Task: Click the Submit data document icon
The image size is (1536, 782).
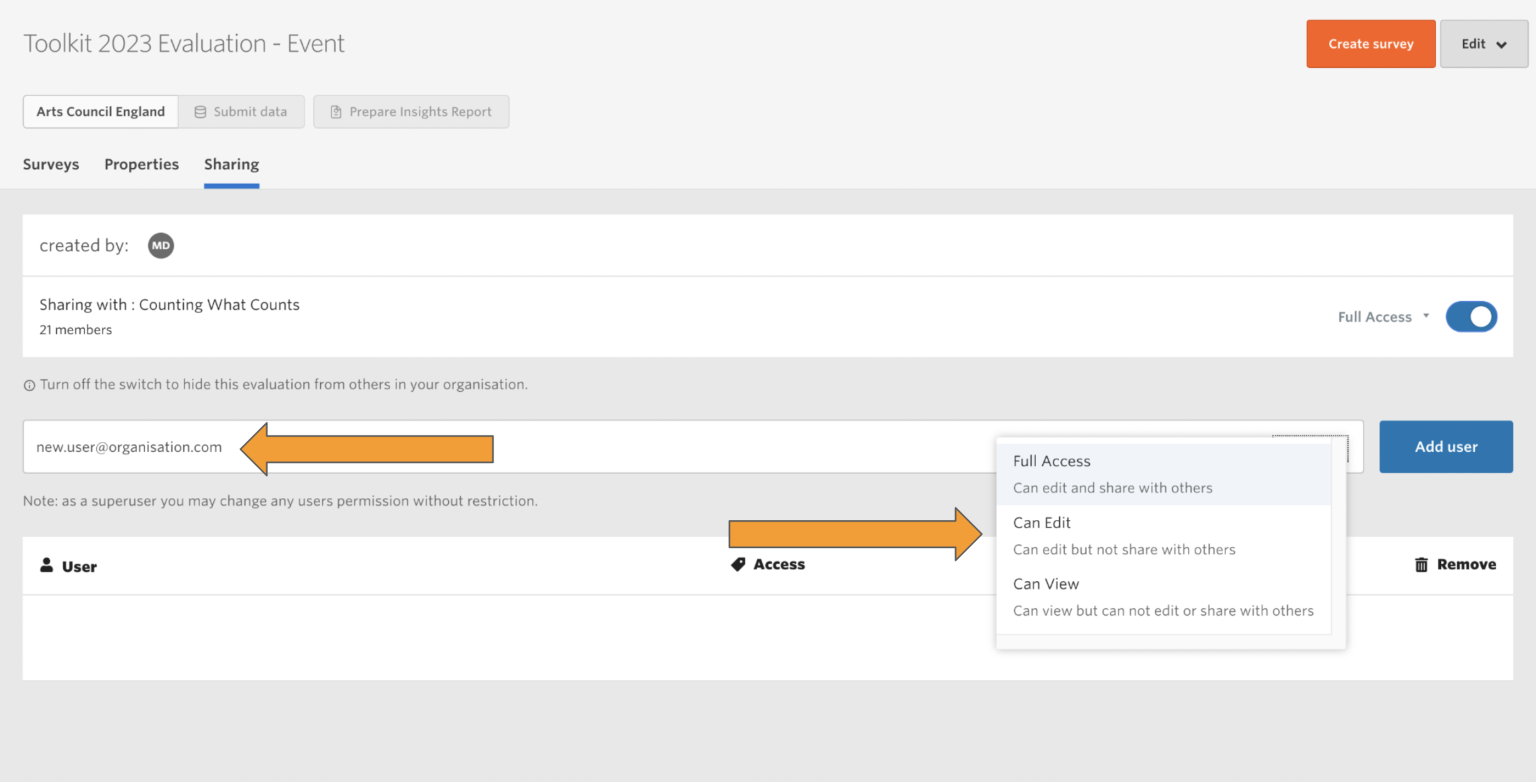Action: coord(202,111)
